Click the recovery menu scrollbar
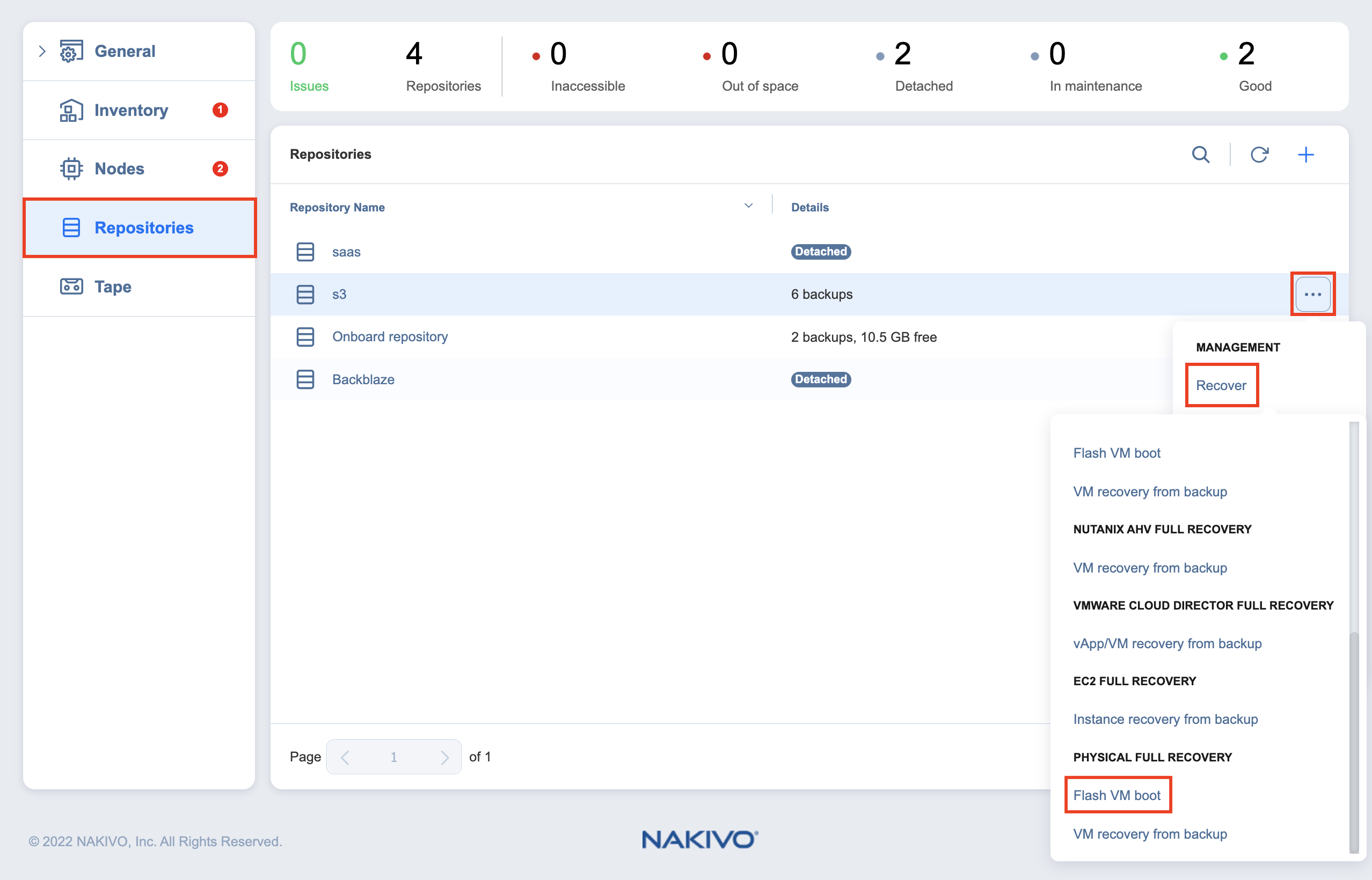This screenshot has width=1372, height=880. pyautogui.click(x=1354, y=742)
